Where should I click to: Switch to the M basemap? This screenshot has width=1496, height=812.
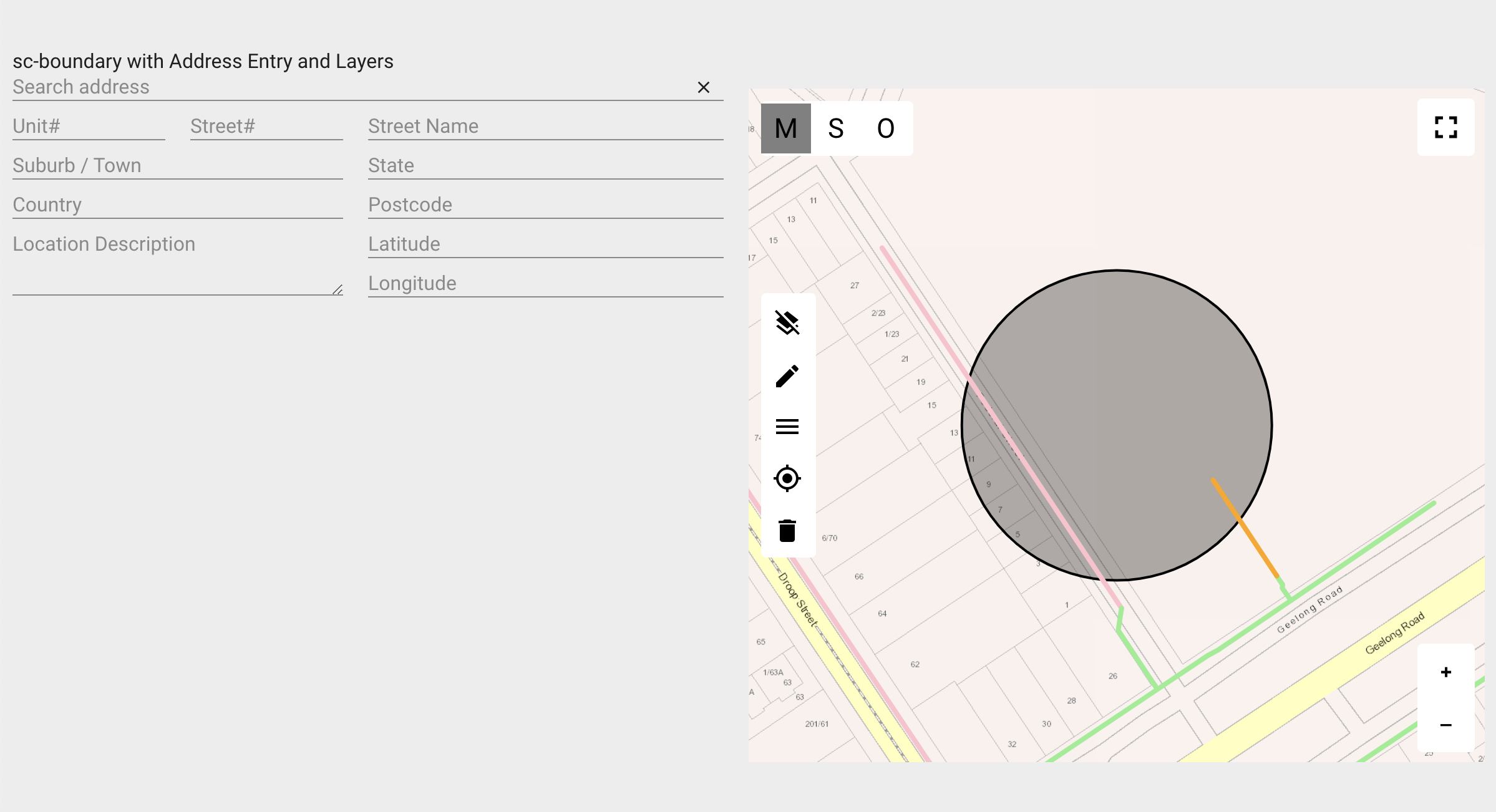point(786,128)
